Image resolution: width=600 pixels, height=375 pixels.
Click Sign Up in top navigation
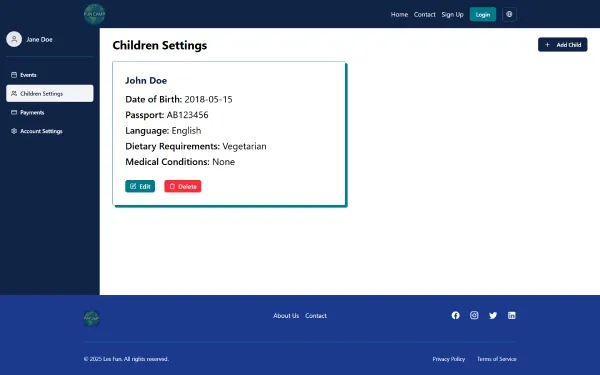[452, 15]
